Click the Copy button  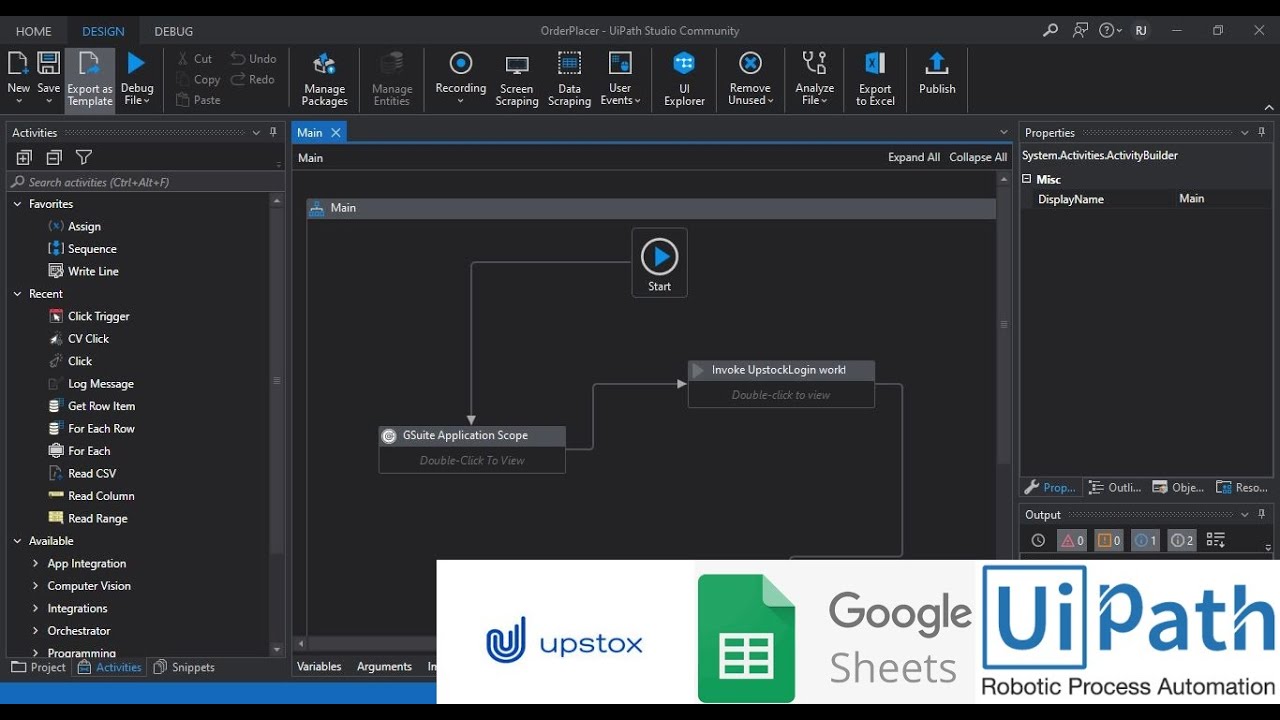(198, 80)
